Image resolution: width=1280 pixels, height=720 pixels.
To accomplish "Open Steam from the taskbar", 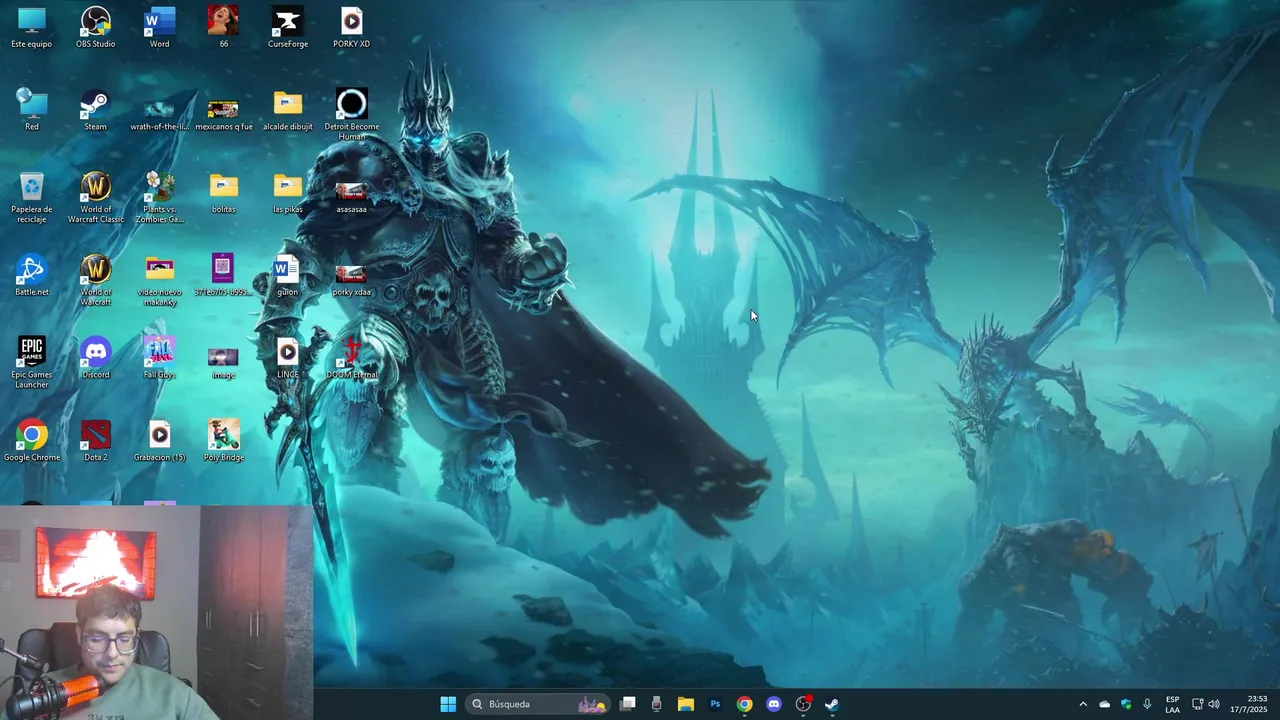I will (832, 704).
